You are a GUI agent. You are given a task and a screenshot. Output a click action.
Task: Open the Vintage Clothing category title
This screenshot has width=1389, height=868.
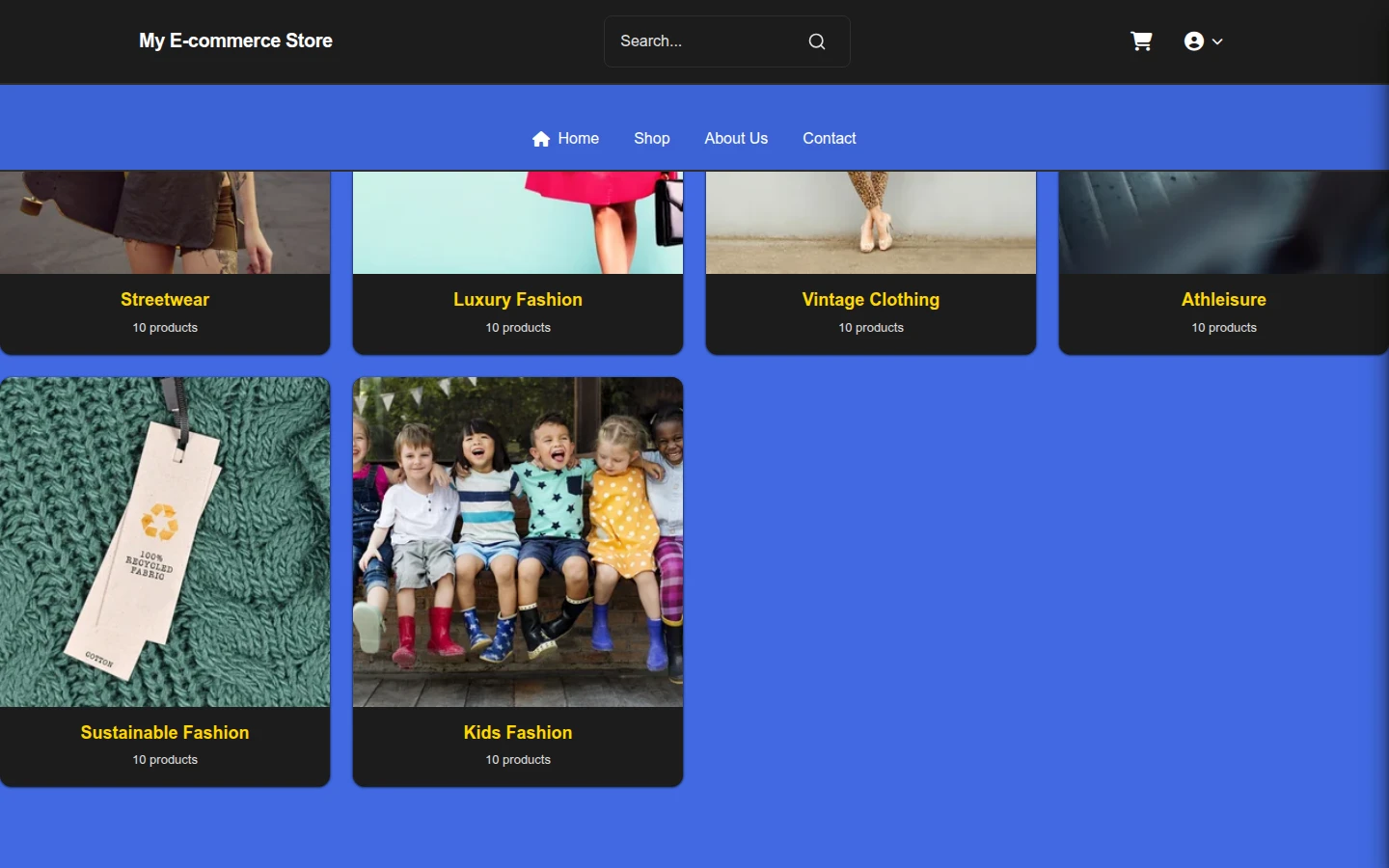[871, 300]
